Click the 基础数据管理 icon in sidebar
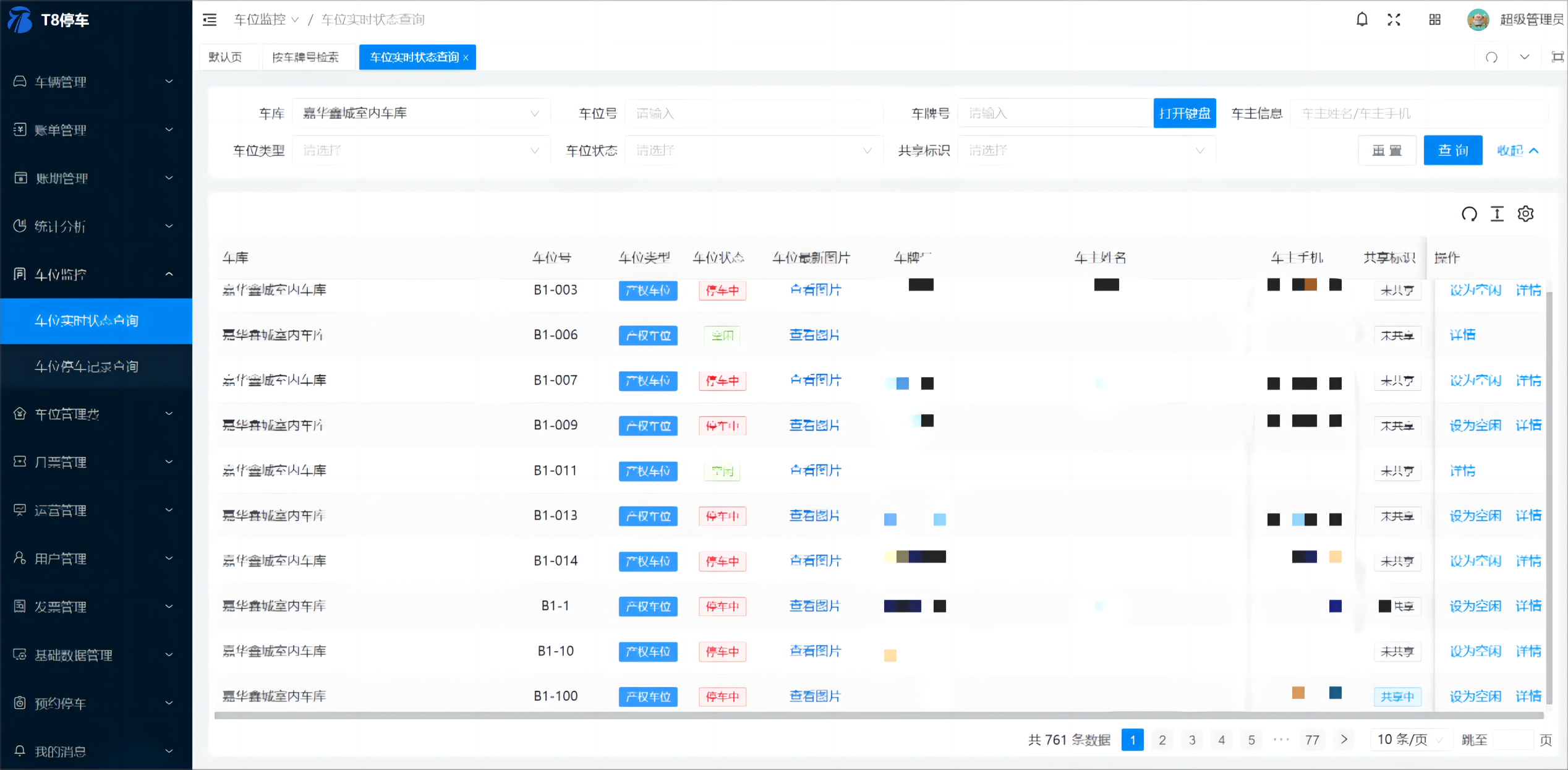This screenshot has height=770, width=1568. tap(20, 654)
